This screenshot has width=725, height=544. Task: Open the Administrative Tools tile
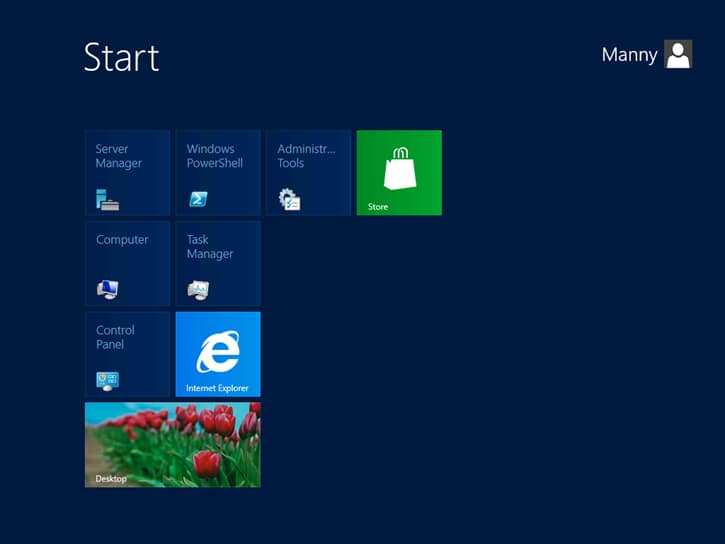[309, 173]
